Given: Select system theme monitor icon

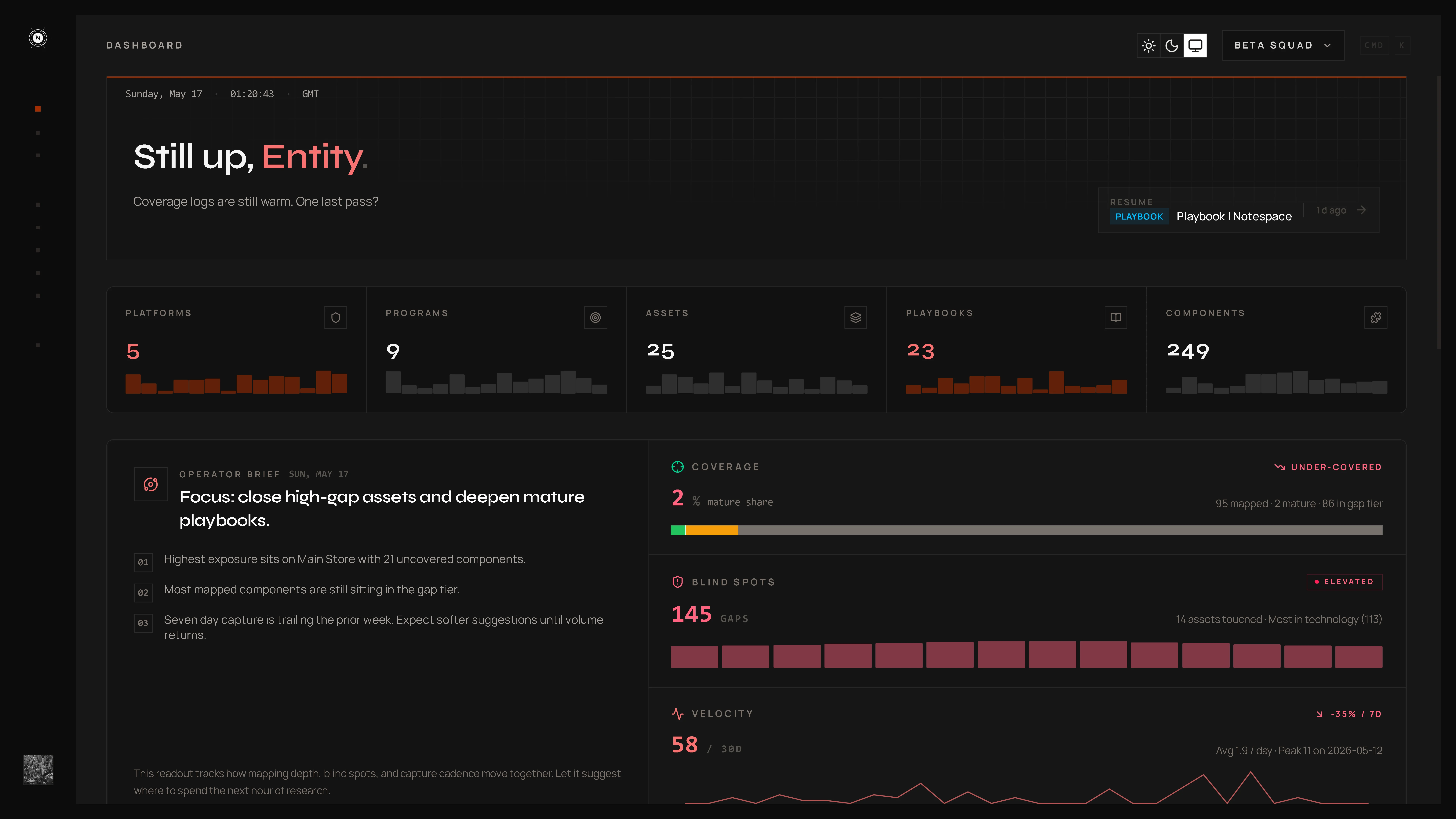Looking at the screenshot, I should pos(1195,45).
